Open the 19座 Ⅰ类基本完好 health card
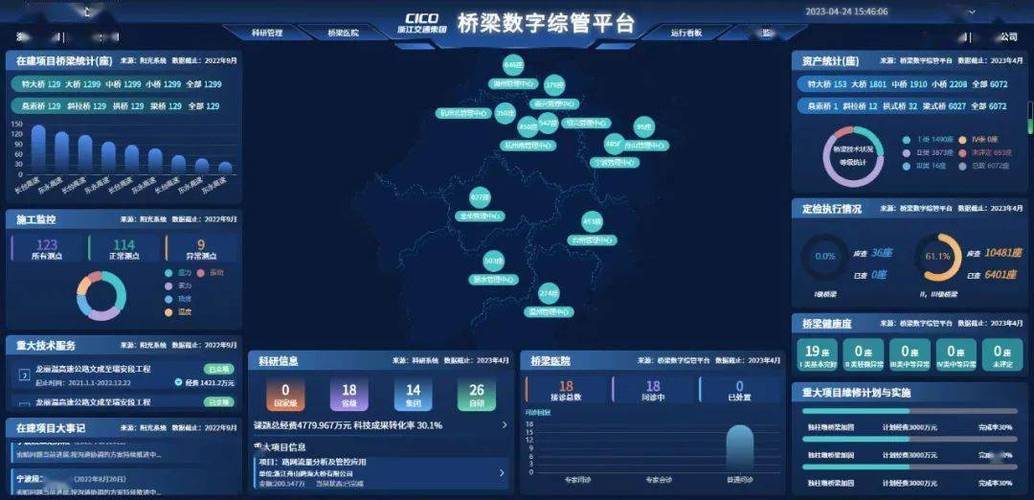The width and height of the screenshot is (1034, 500). coord(817,355)
